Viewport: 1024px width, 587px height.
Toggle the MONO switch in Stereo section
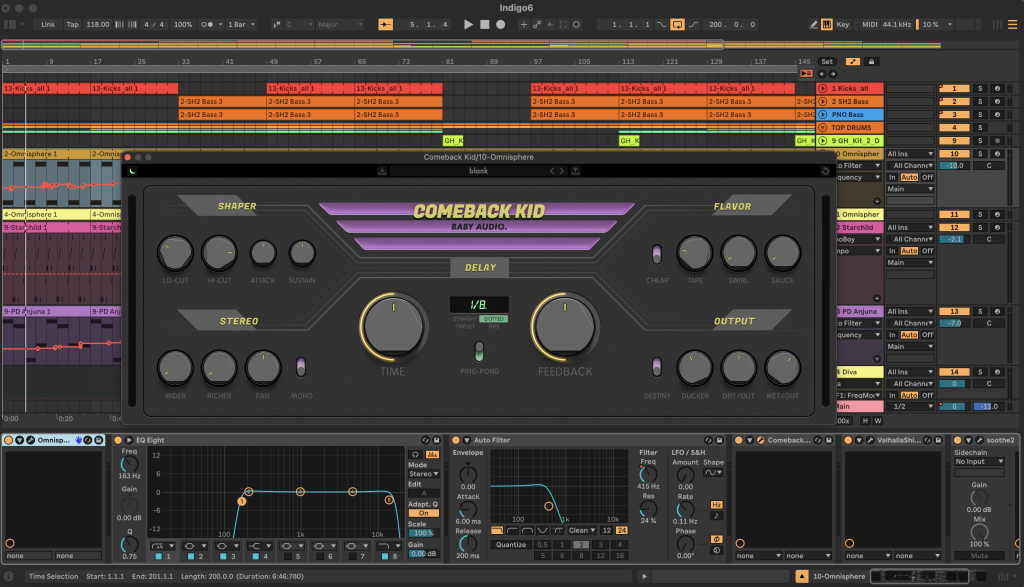[x=301, y=367]
